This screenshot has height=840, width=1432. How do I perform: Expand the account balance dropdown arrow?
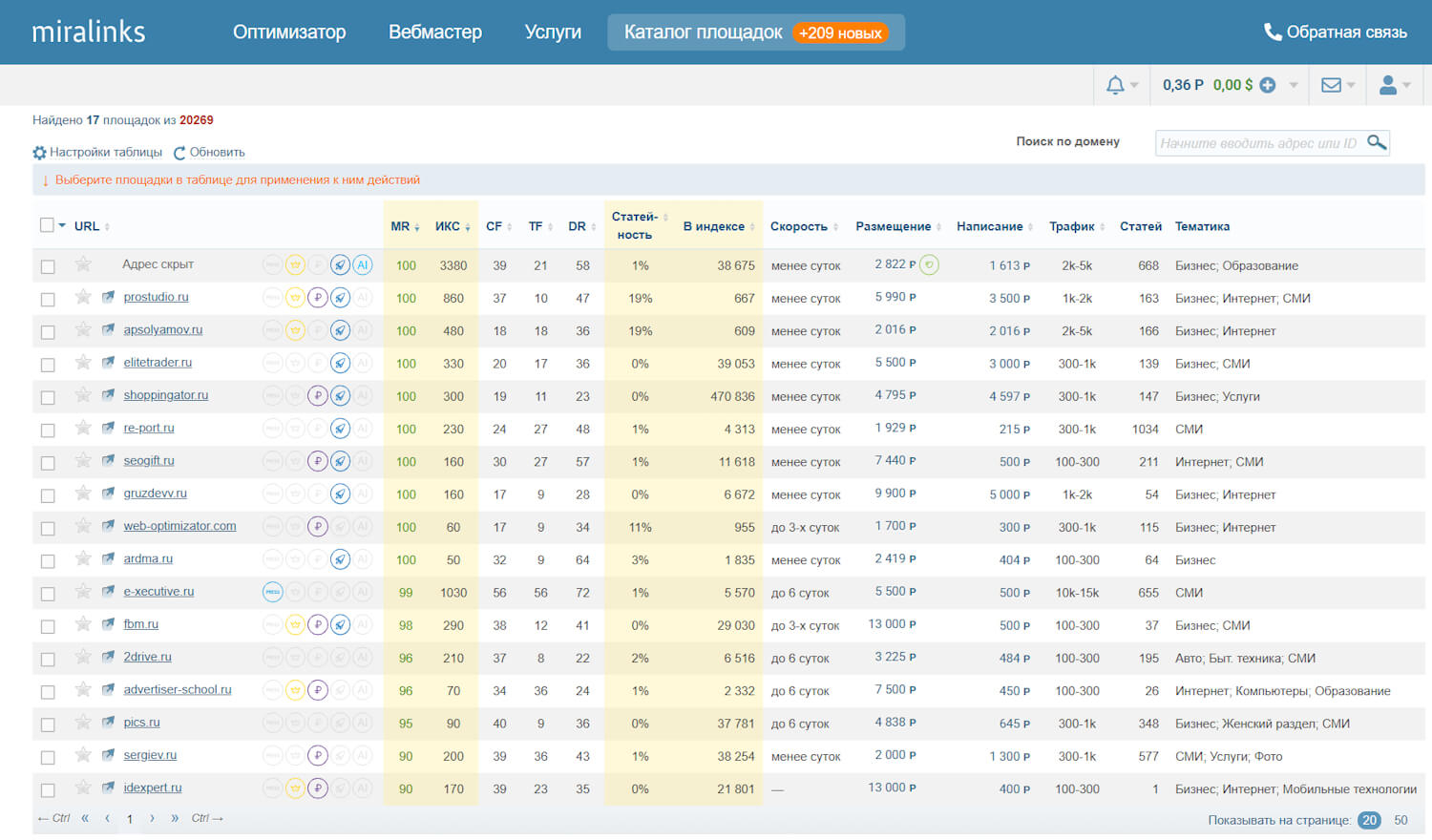[1294, 85]
